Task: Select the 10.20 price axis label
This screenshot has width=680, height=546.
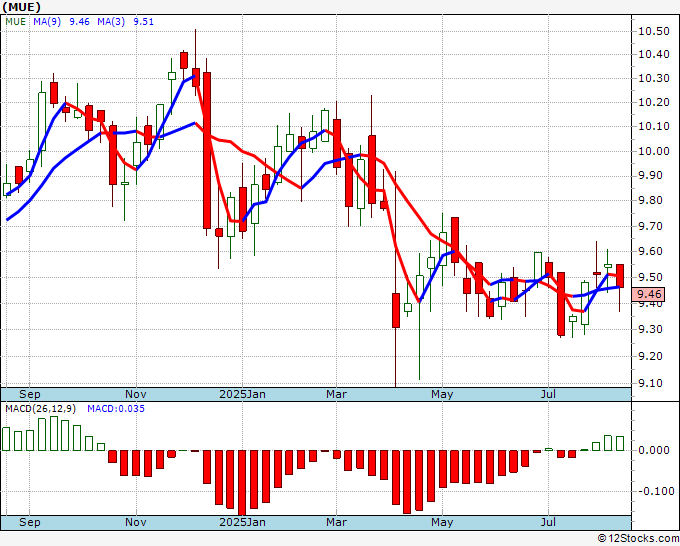Action: pyautogui.click(x=654, y=103)
